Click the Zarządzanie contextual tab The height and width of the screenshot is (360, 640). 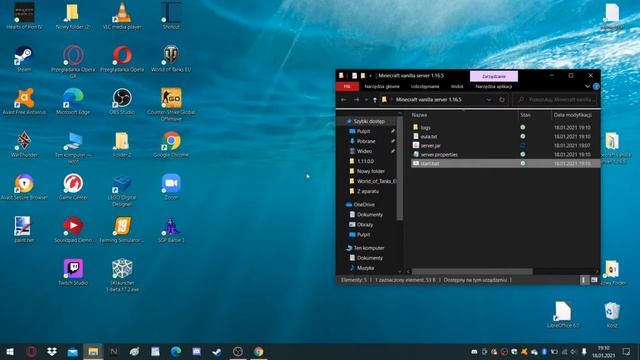[x=494, y=76]
